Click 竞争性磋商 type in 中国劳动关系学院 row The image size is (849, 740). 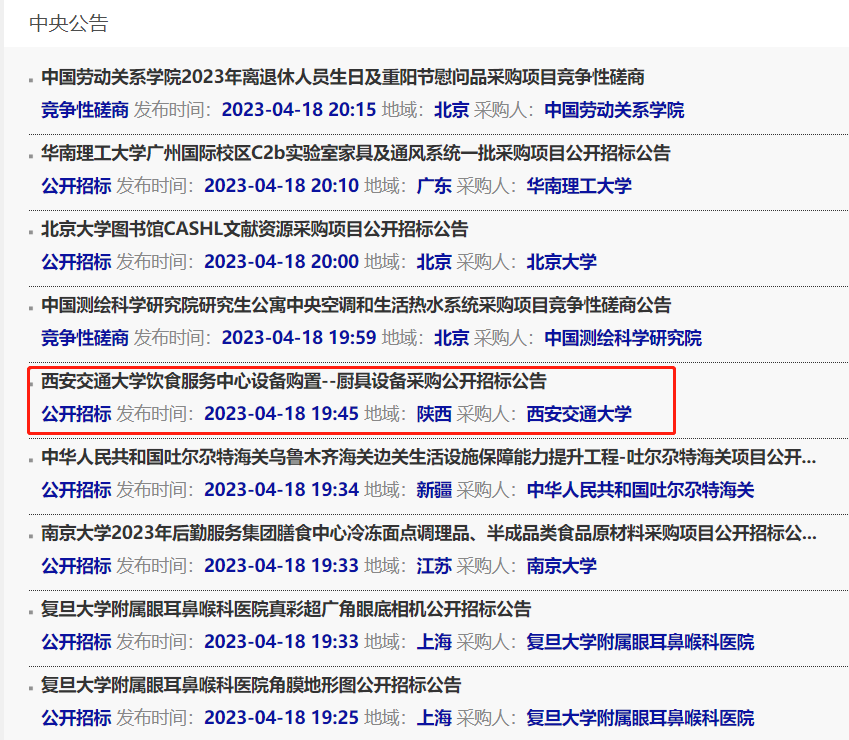[x=85, y=110]
